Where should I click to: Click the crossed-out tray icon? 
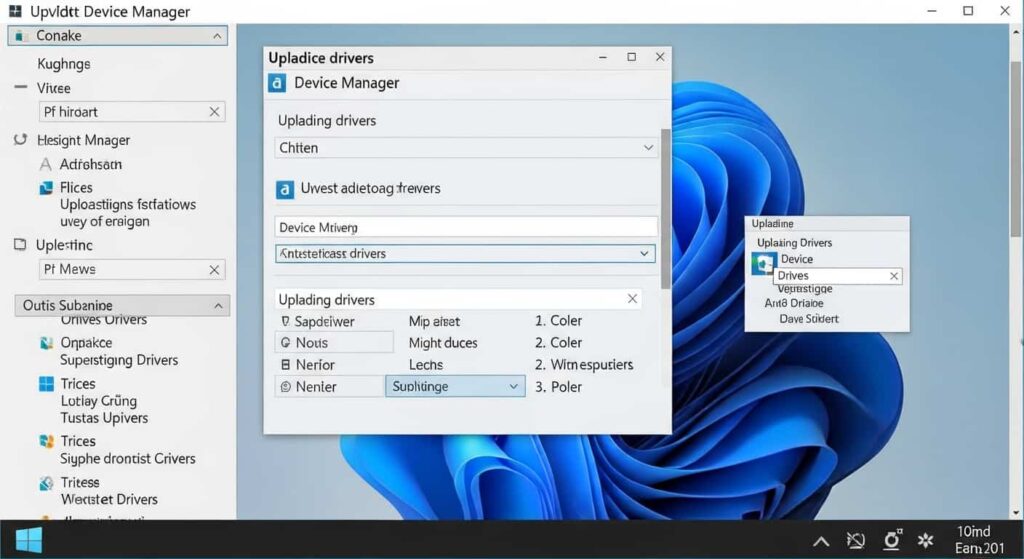(x=856, y=540)
